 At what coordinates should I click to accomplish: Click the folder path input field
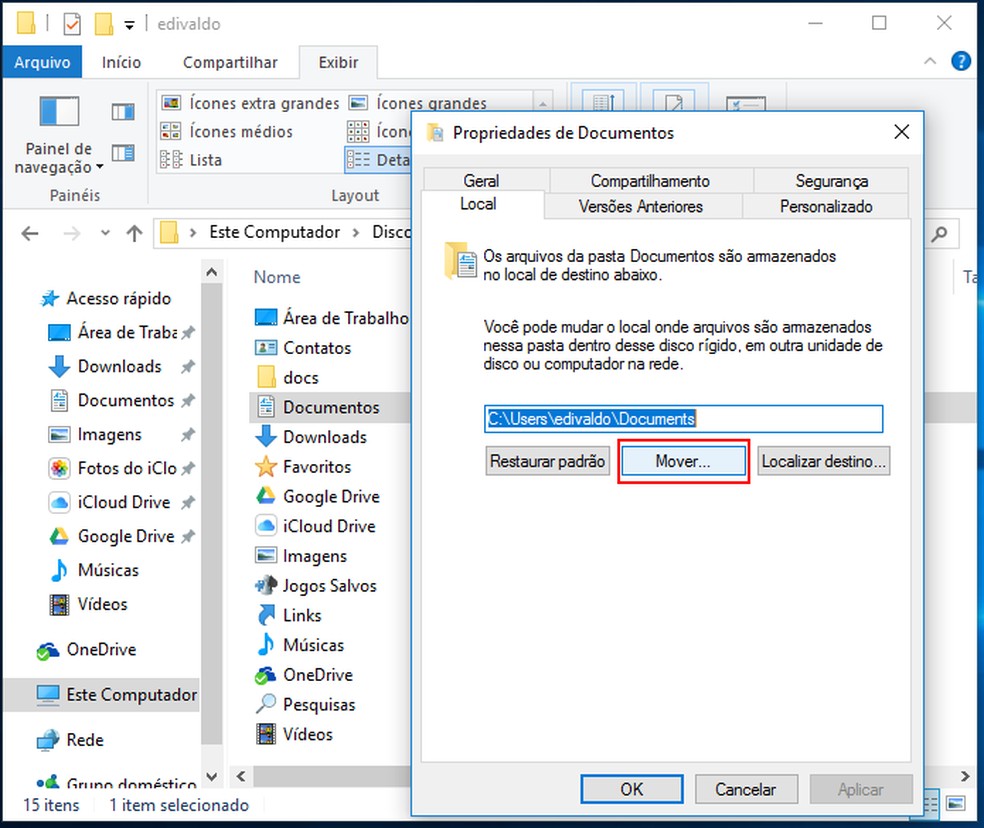[x=683, y=419]
